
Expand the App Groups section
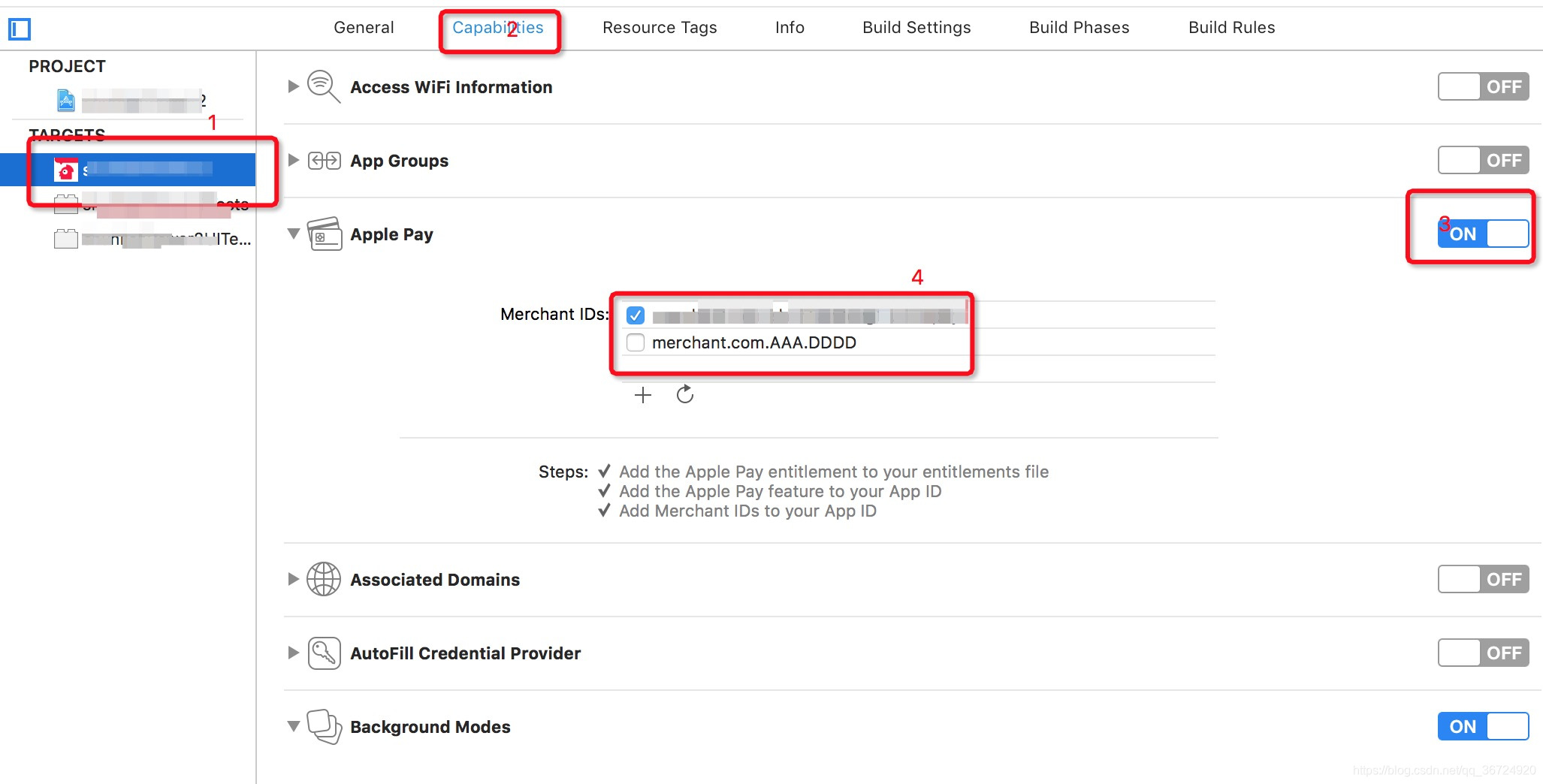(294, 160)
